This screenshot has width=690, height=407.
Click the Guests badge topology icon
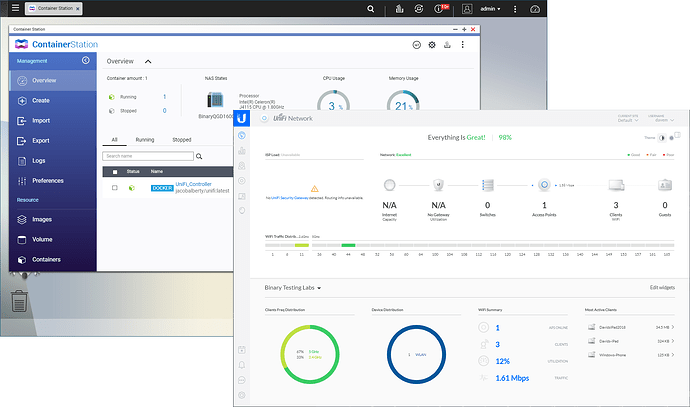pyautogui.click(x=665, y=185)
